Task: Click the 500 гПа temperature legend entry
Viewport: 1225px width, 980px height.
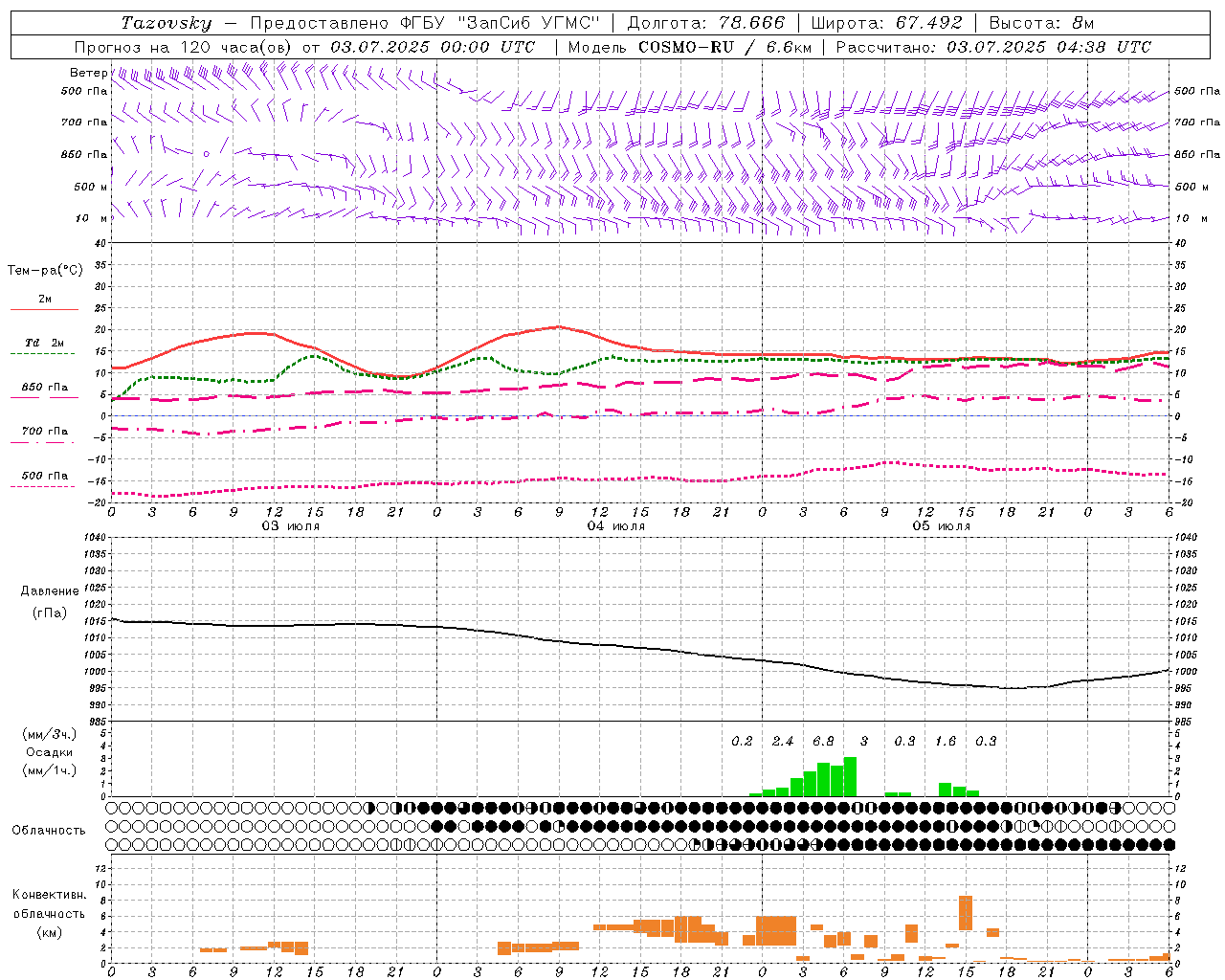Action: (x=44, y=476)
